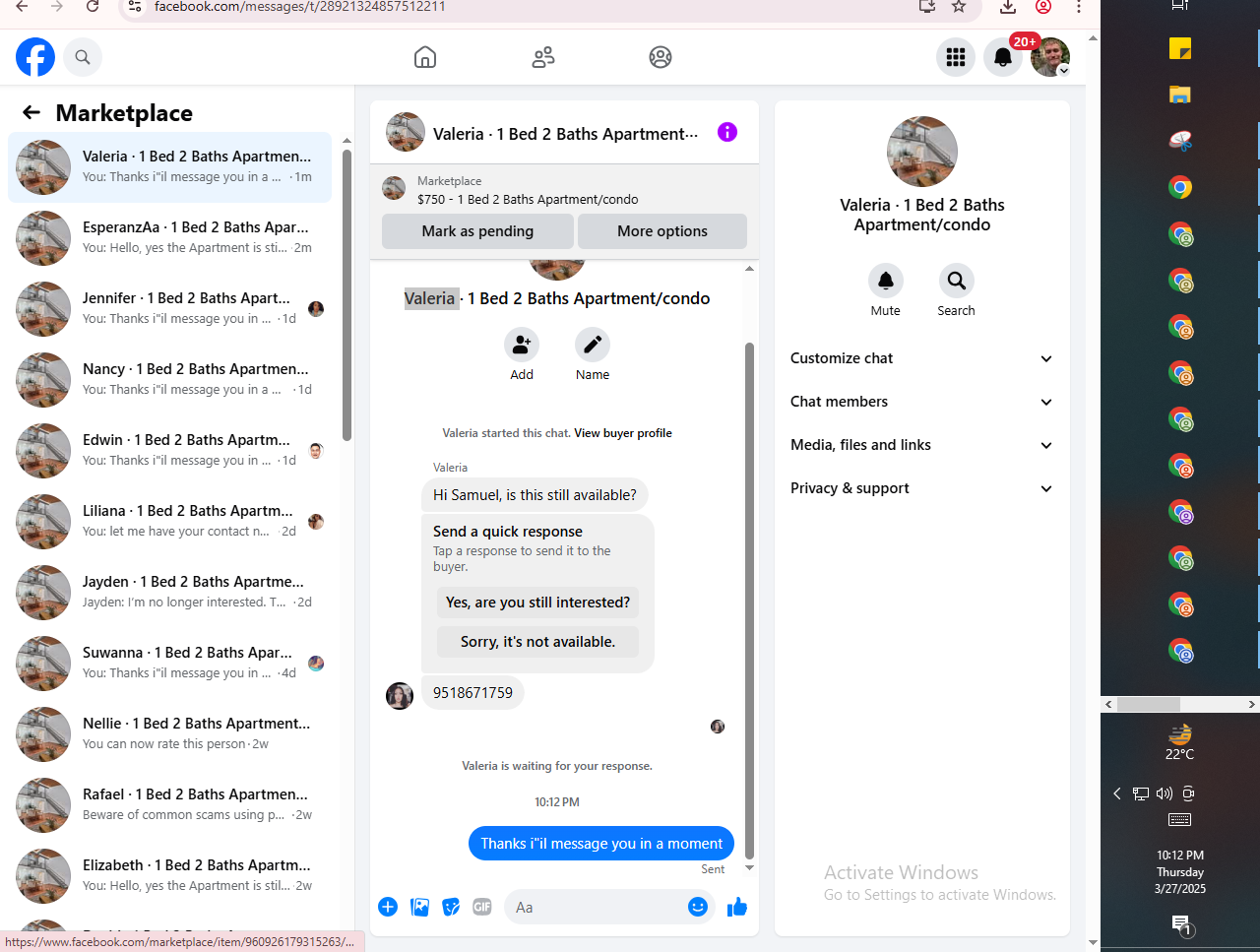Open the notifications bell with 20+ badge
Viewport: 1260px width, 952px height.
tap(1003, 57)
